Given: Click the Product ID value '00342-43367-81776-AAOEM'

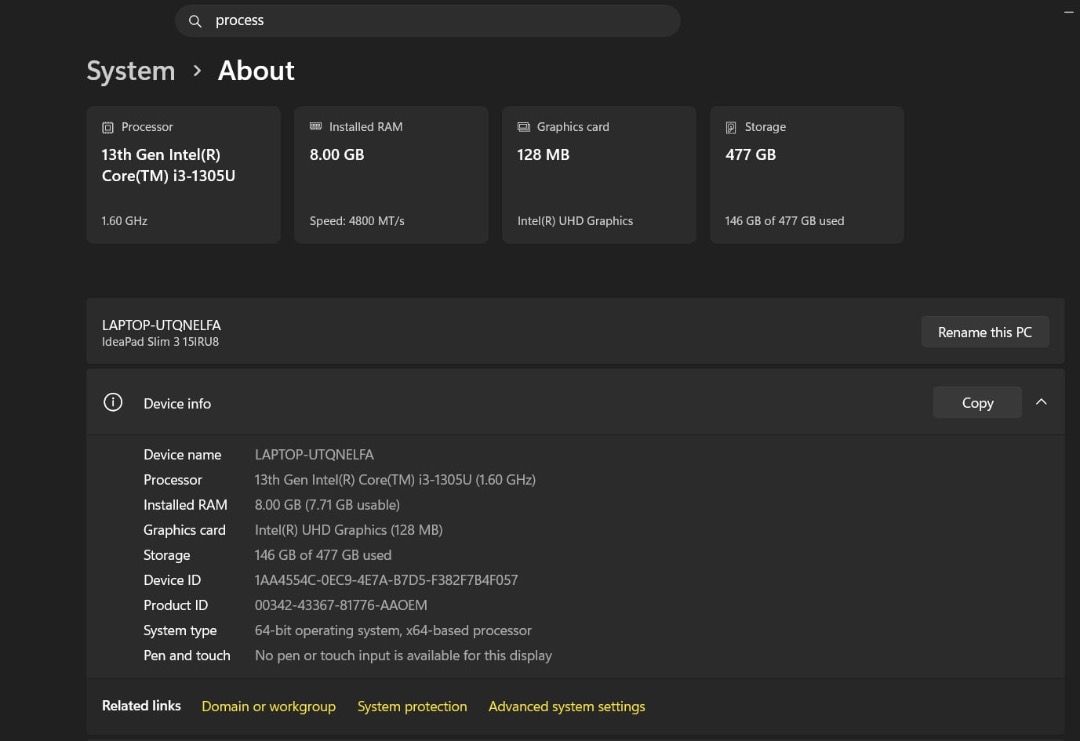Looking at the screenshot, I should tap(341, 605).
